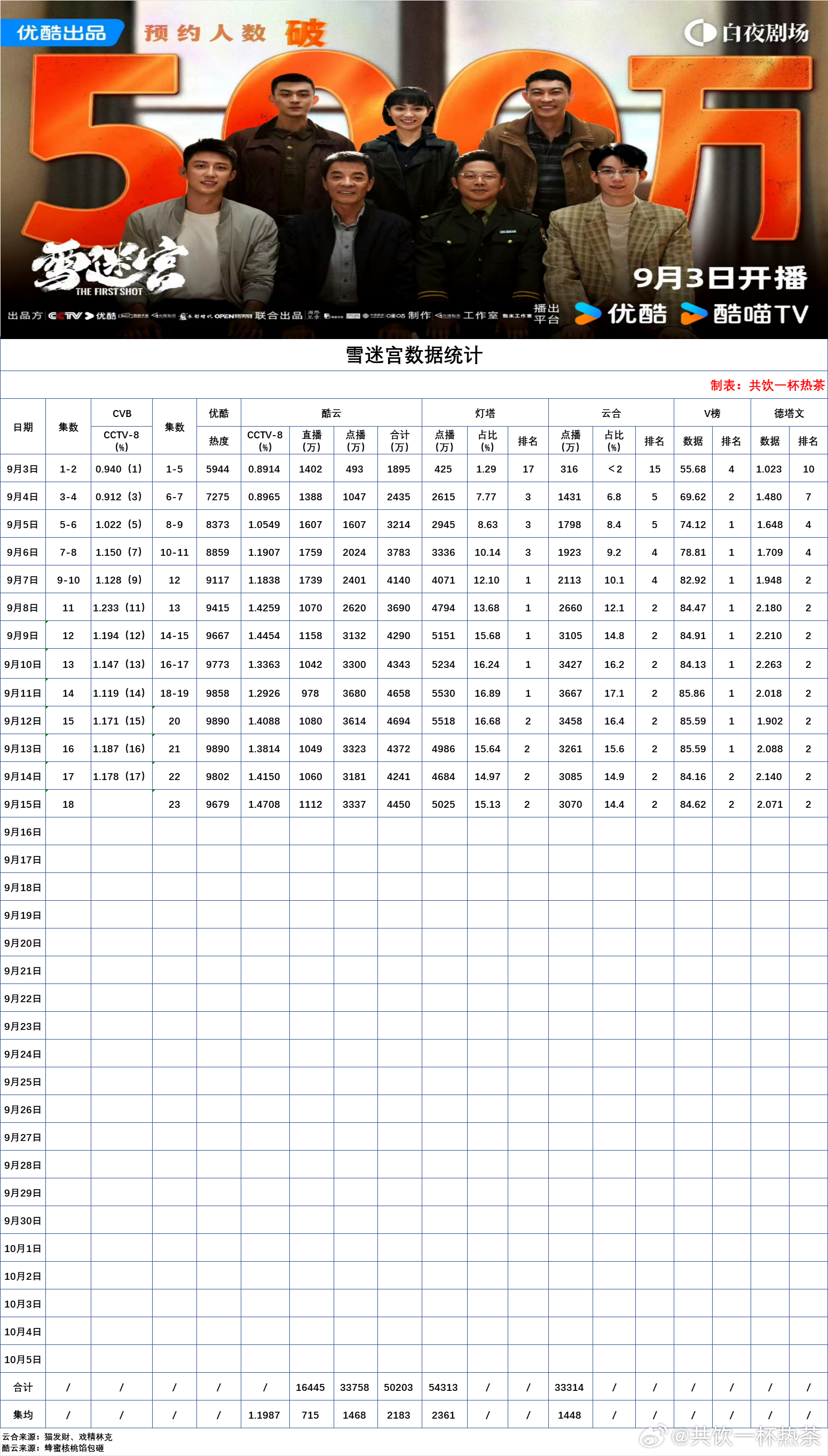Select the 9月3日 date cell
The height and width of the screenshot is (1456, 828).
(23, 469)
